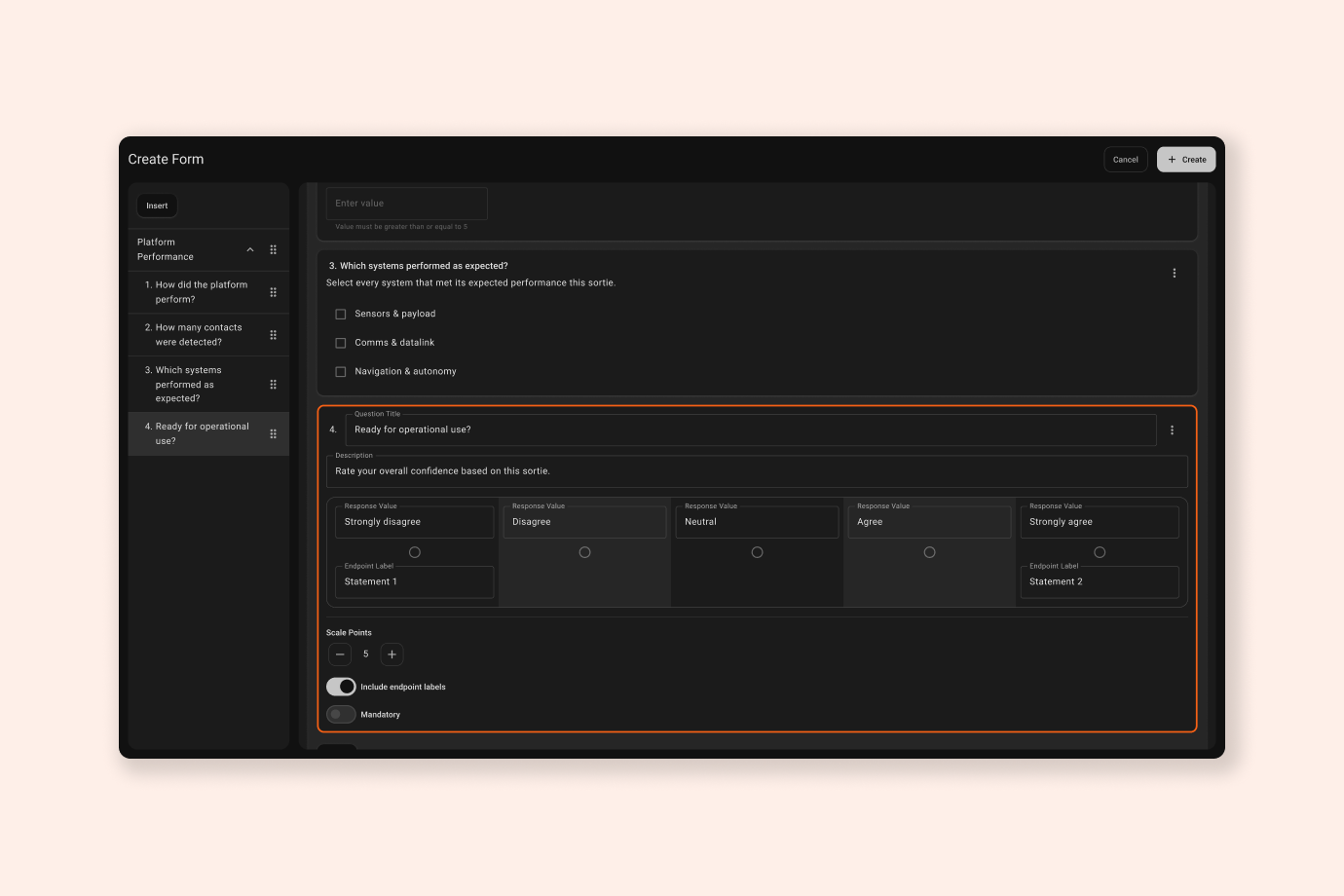This screenshot has width=1344, height=896.
Task: Select How did the platform perform question
Action: (208, 292)
